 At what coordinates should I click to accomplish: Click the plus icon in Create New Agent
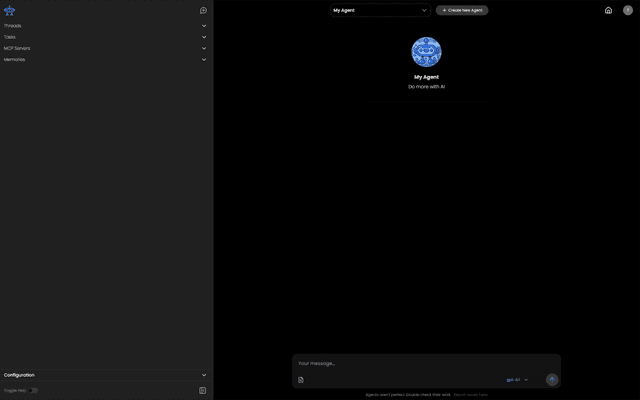pos(444,10)
